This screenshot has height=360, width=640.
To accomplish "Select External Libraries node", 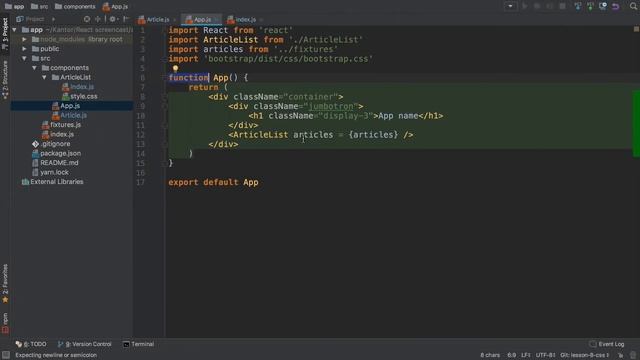I will (53, 182).
